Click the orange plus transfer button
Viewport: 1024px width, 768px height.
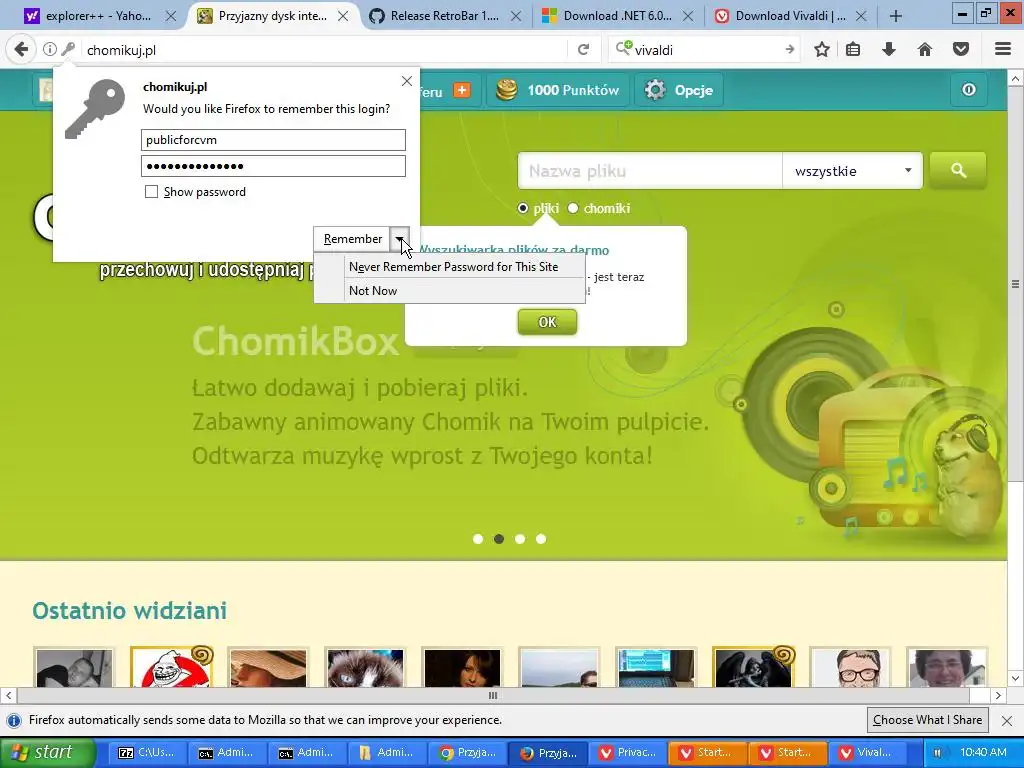(462, 90)
